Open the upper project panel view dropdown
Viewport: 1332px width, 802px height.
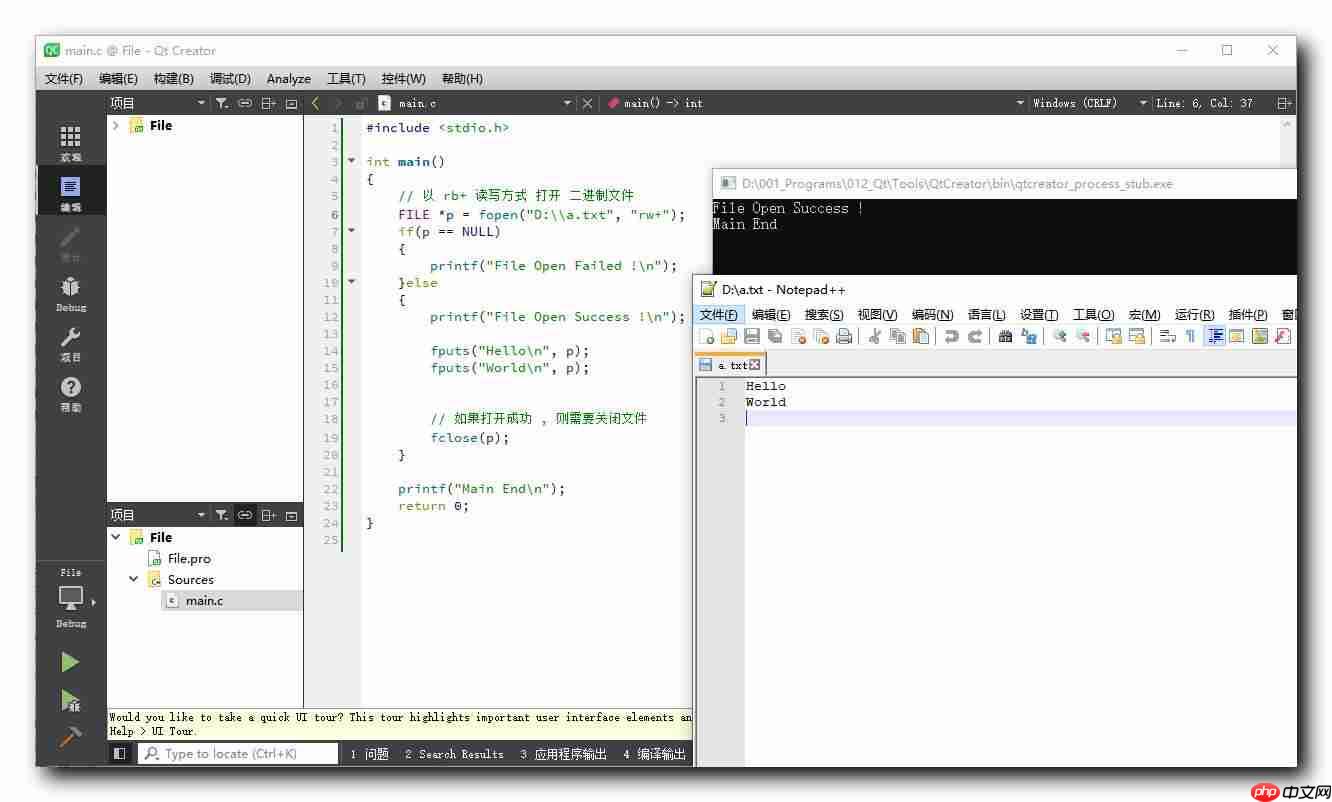pos(201,103)
